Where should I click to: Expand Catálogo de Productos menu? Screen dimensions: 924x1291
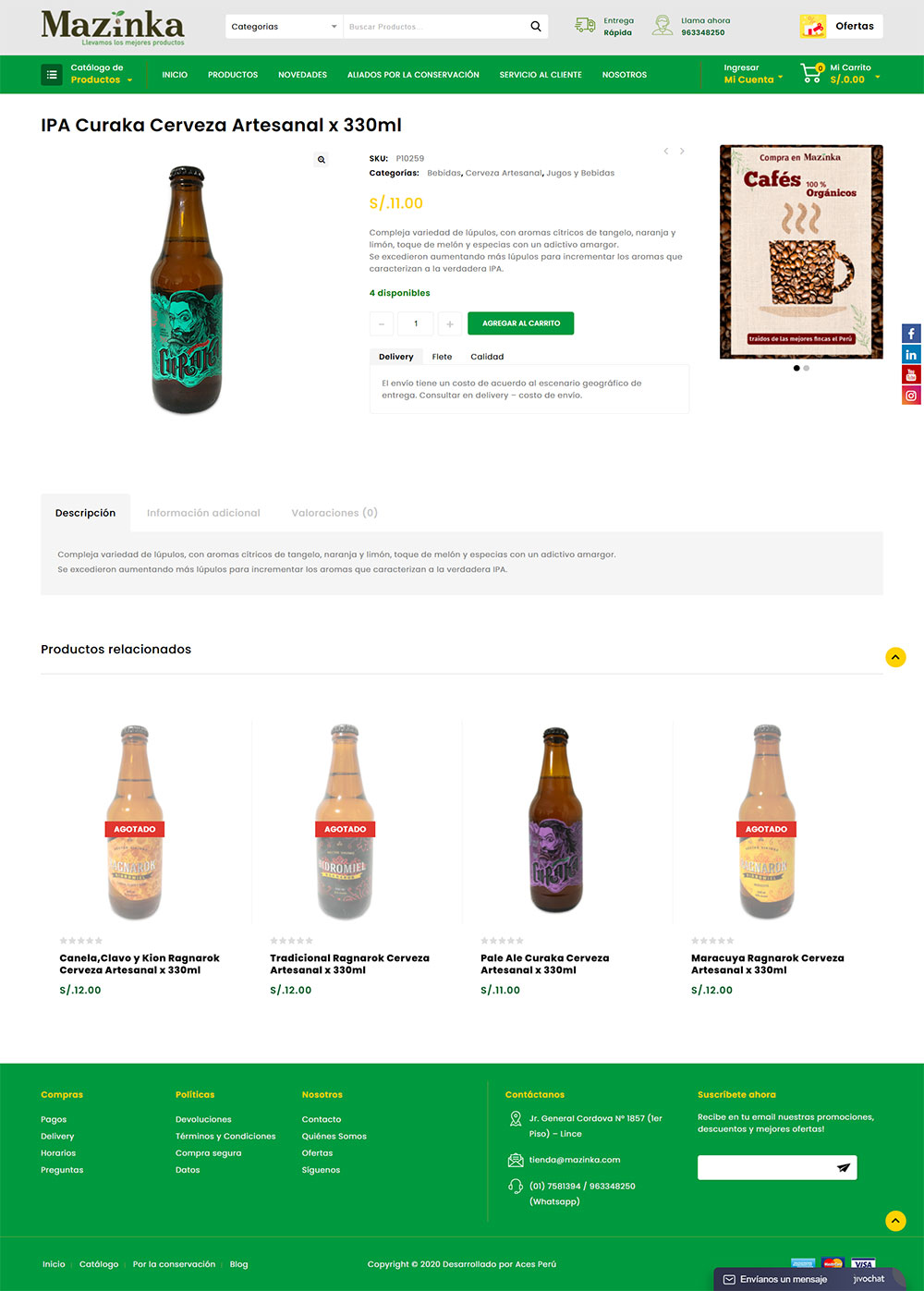(x=89, y=74)
